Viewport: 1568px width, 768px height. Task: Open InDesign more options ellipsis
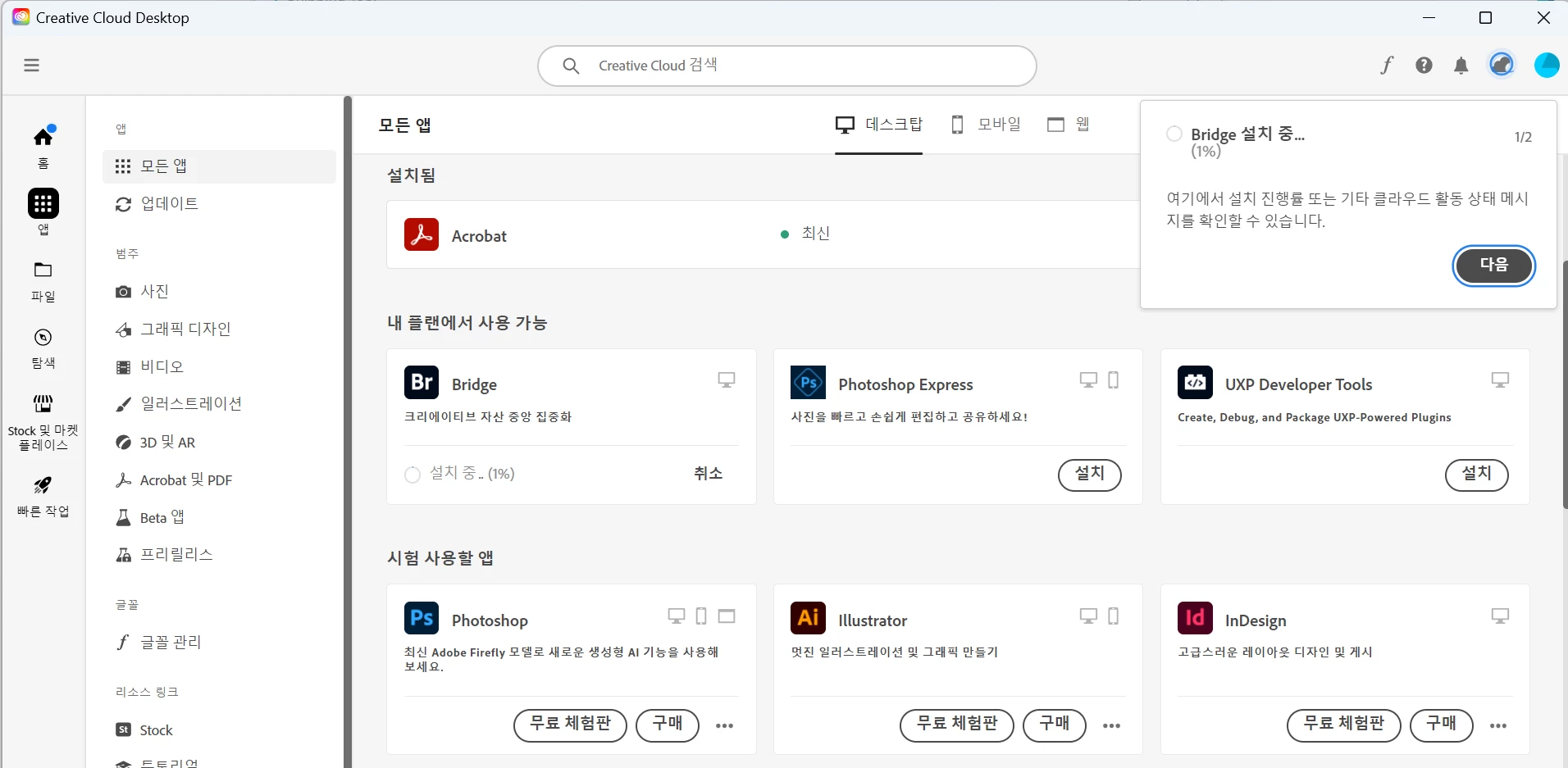click(1498, 725)
